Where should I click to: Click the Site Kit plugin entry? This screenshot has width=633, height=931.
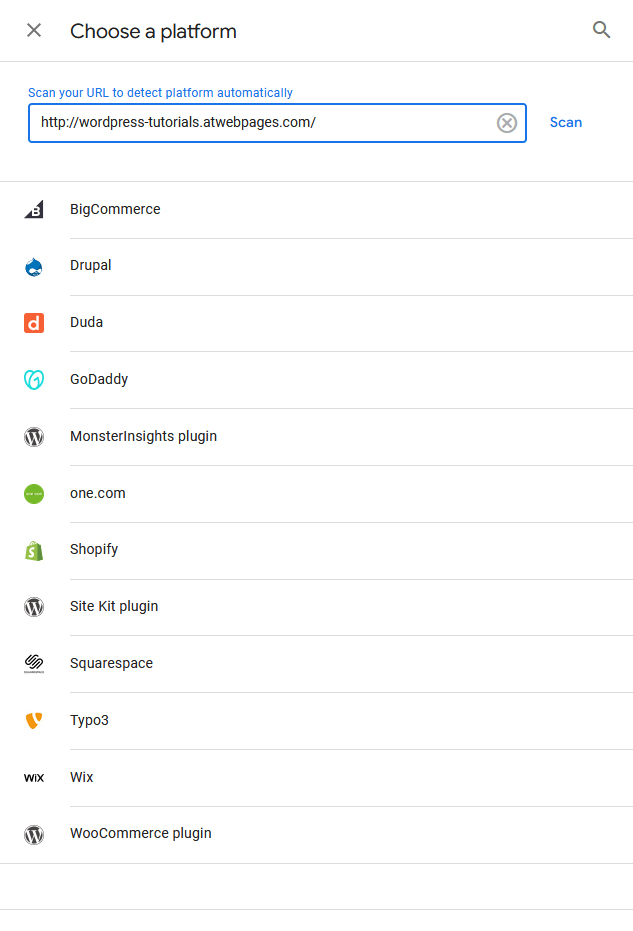pyautogui.click(x=113, y=606)
